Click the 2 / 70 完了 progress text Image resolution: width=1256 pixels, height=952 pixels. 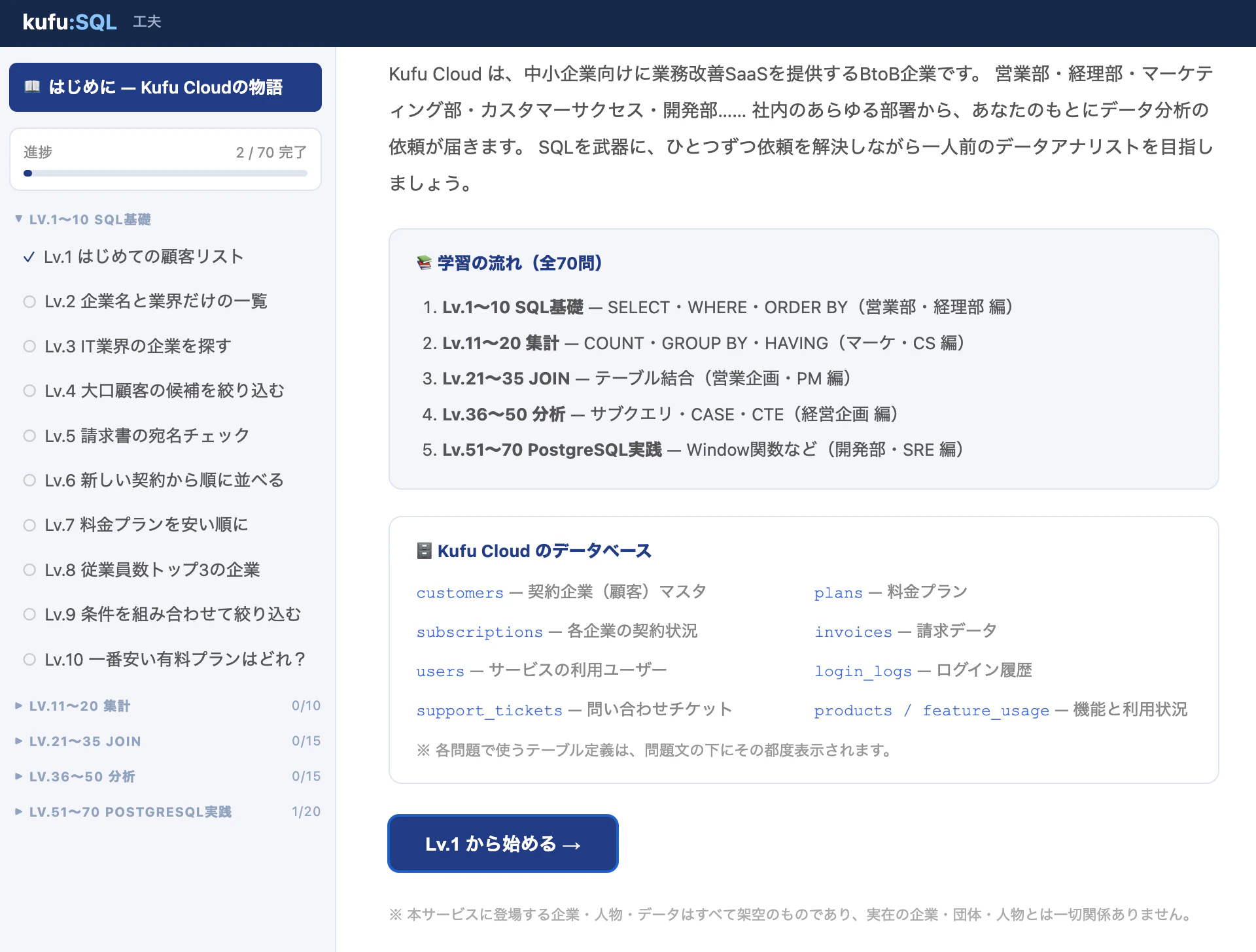[271, 152]
